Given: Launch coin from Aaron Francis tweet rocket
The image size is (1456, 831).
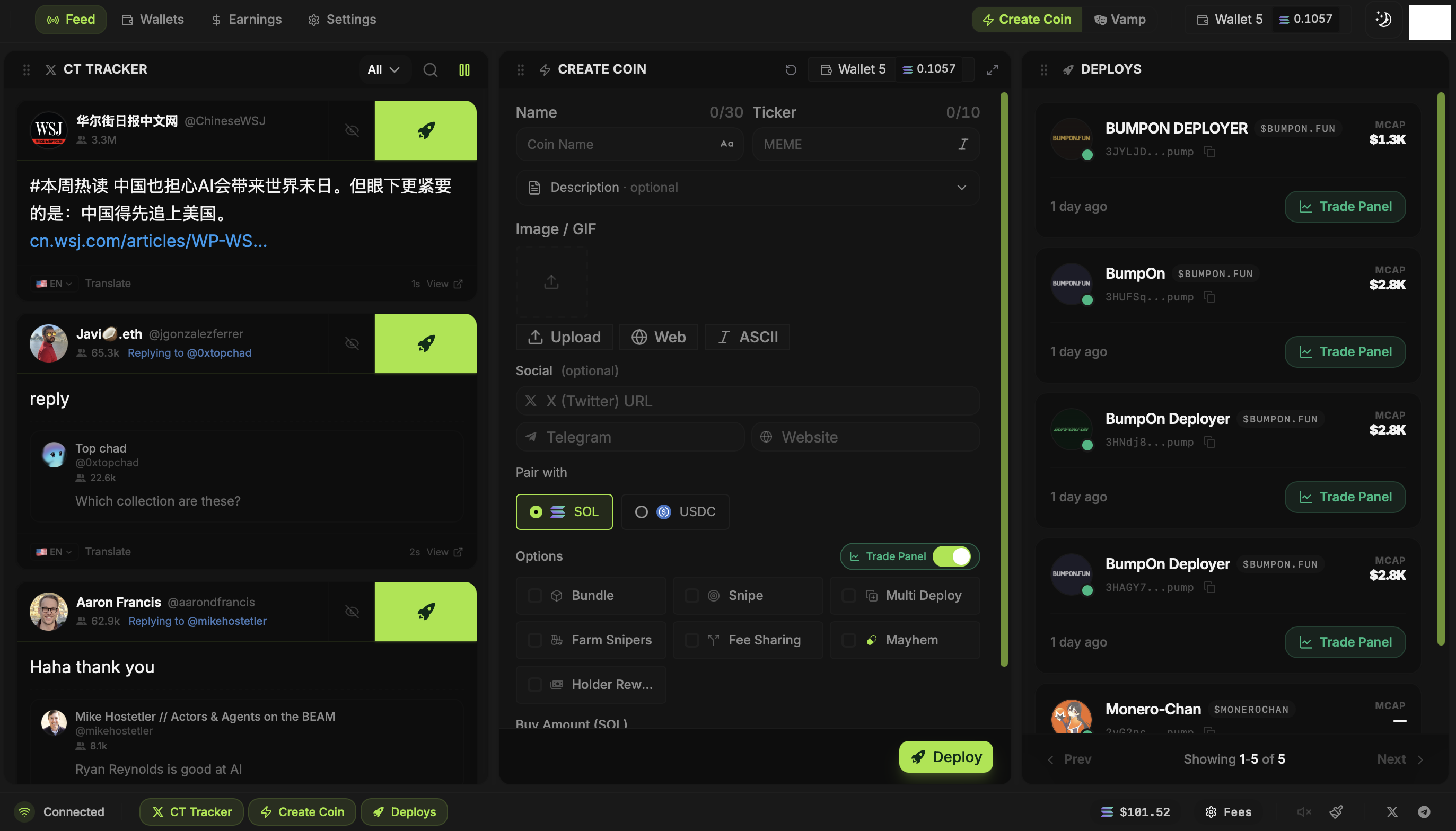Looking at the screenshot, I should point(425,611).
